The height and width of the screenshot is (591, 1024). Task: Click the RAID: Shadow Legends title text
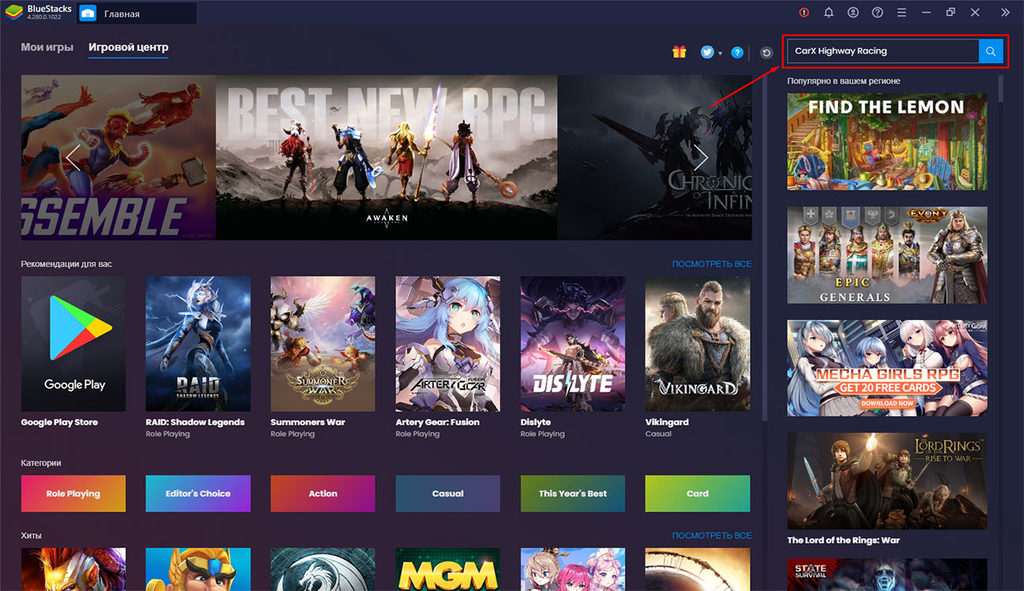coord(195,423)
